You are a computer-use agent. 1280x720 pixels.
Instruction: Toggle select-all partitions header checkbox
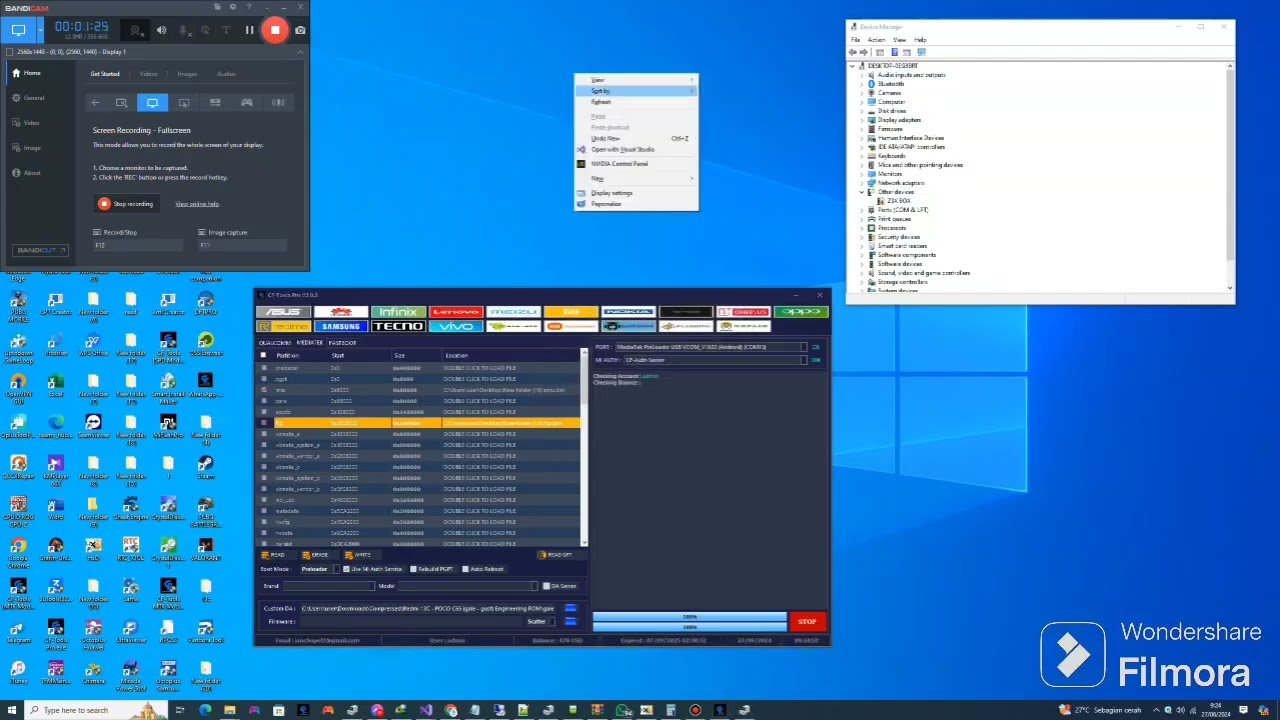point(264,355)
